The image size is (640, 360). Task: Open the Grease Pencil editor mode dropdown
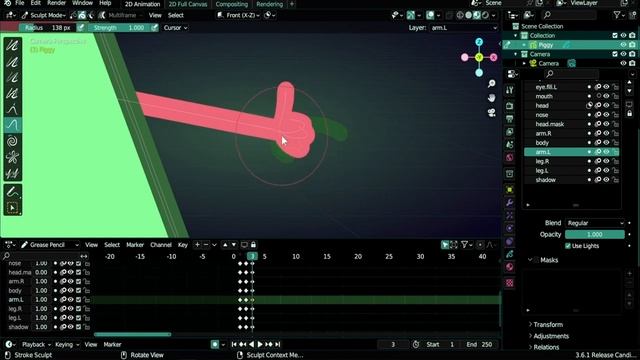(49, 245)
